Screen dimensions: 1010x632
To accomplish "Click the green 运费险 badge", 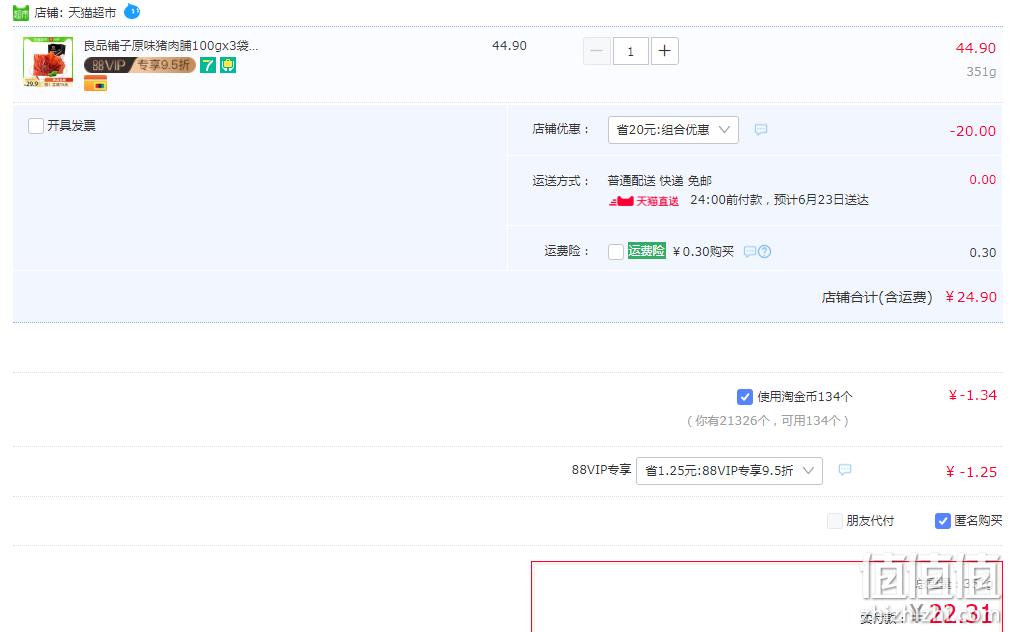I will (x=647, y=251).
